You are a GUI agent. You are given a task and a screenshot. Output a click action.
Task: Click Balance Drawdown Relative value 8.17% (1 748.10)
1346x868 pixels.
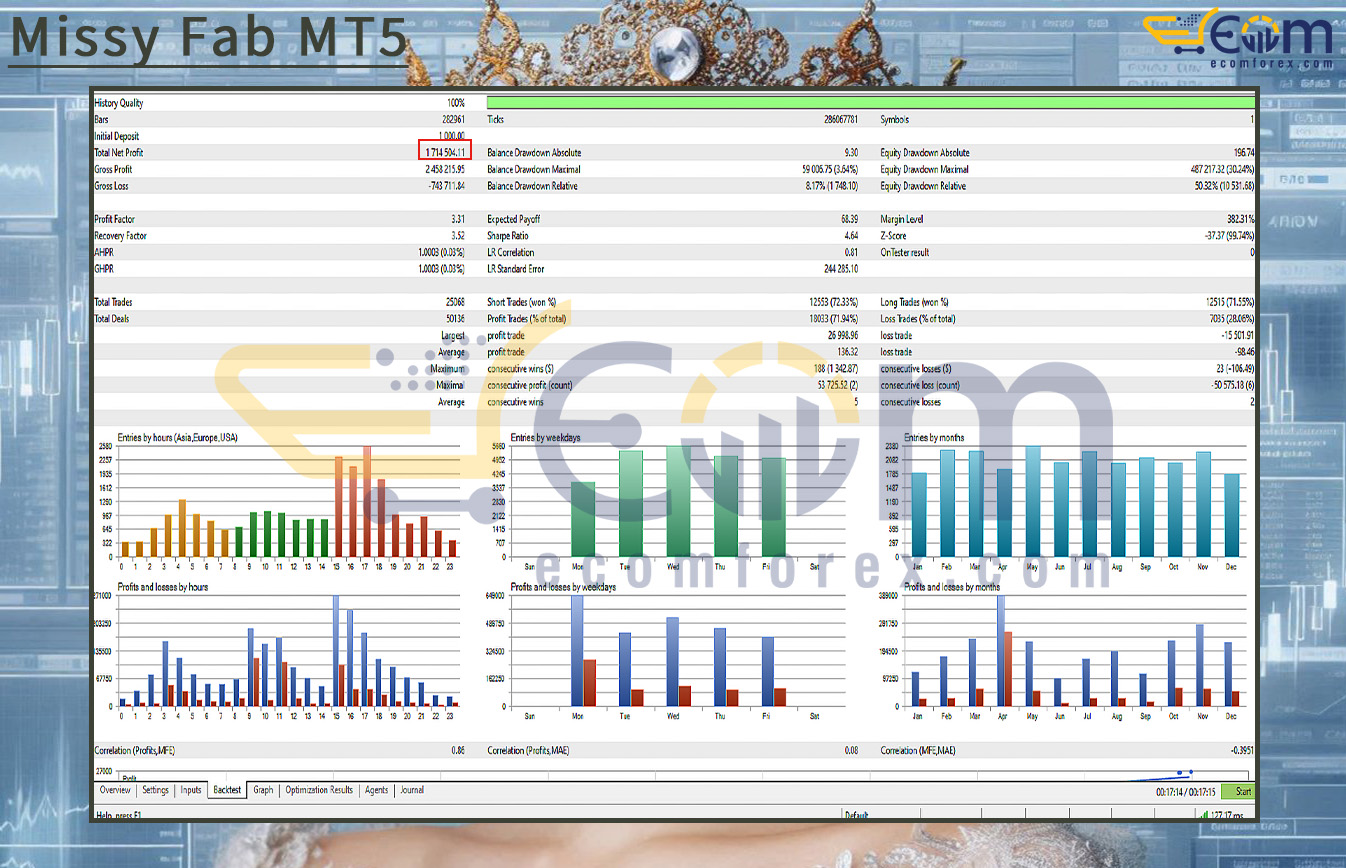832,186
